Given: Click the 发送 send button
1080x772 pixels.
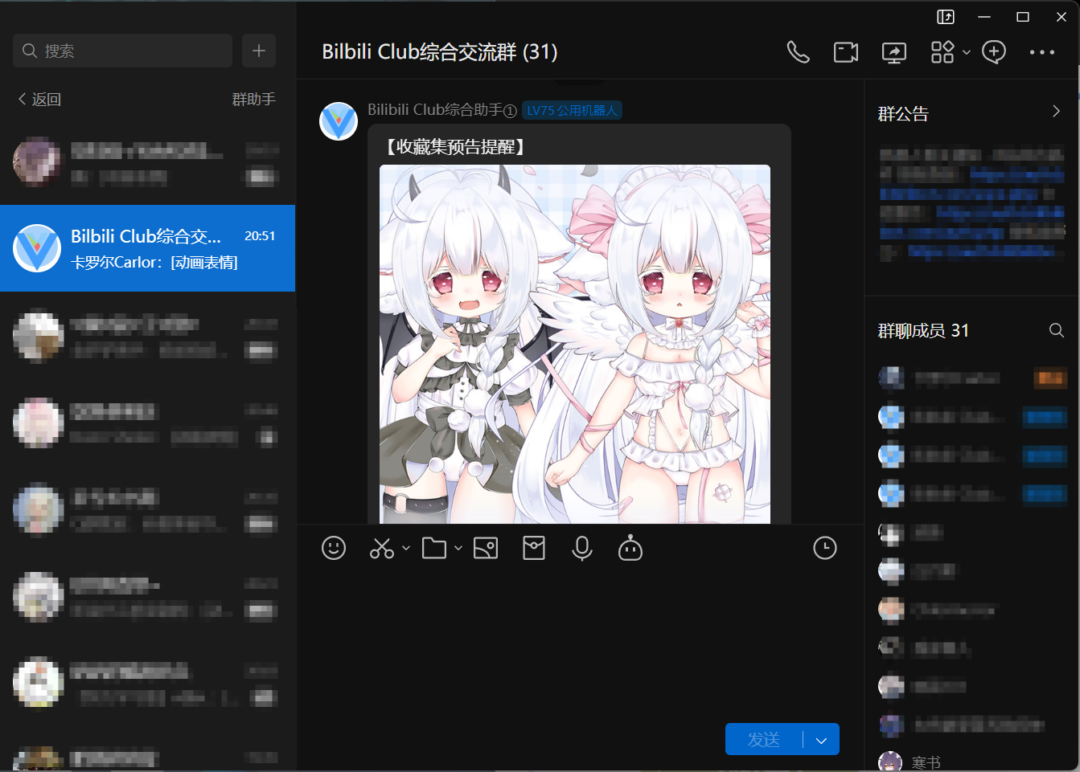Looking at the screenshot, I should [763, 740].
